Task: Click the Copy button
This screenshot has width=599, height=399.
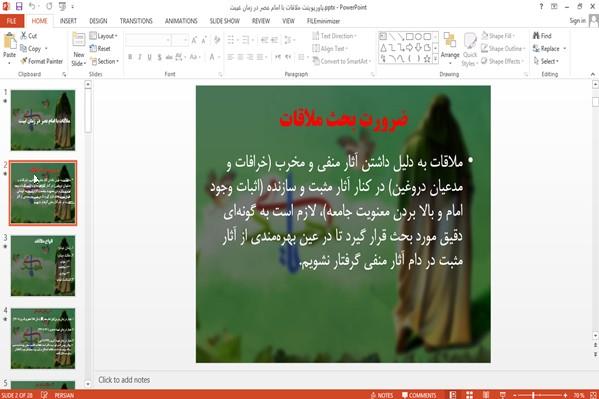Action: click(x=31, y=49)
